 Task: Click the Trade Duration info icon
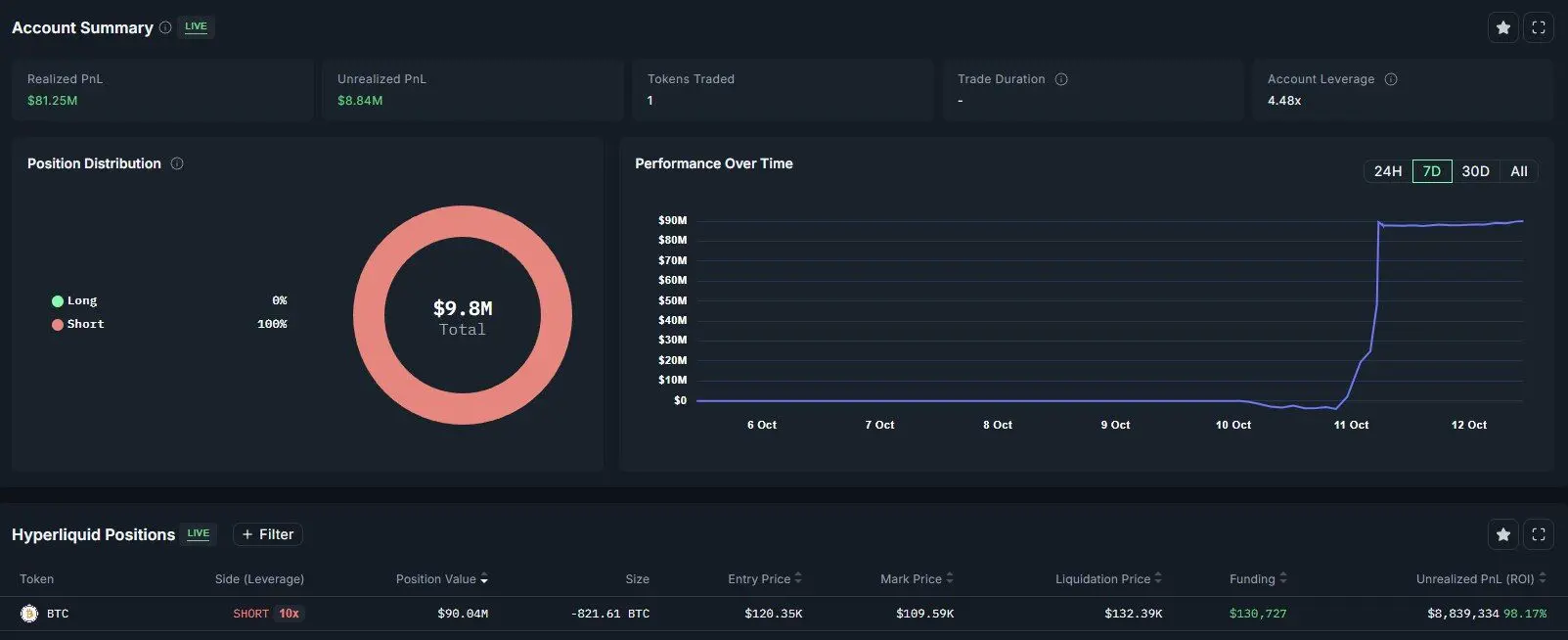point(1061,79)
